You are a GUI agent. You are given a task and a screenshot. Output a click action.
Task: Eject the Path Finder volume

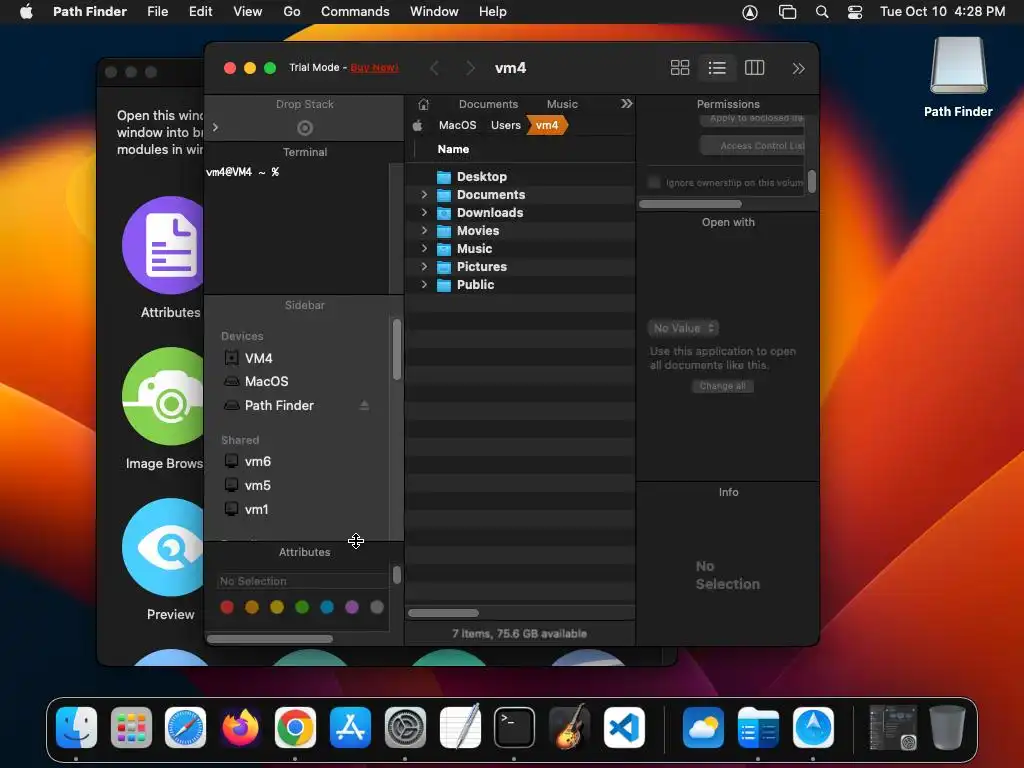coord(364,406)
